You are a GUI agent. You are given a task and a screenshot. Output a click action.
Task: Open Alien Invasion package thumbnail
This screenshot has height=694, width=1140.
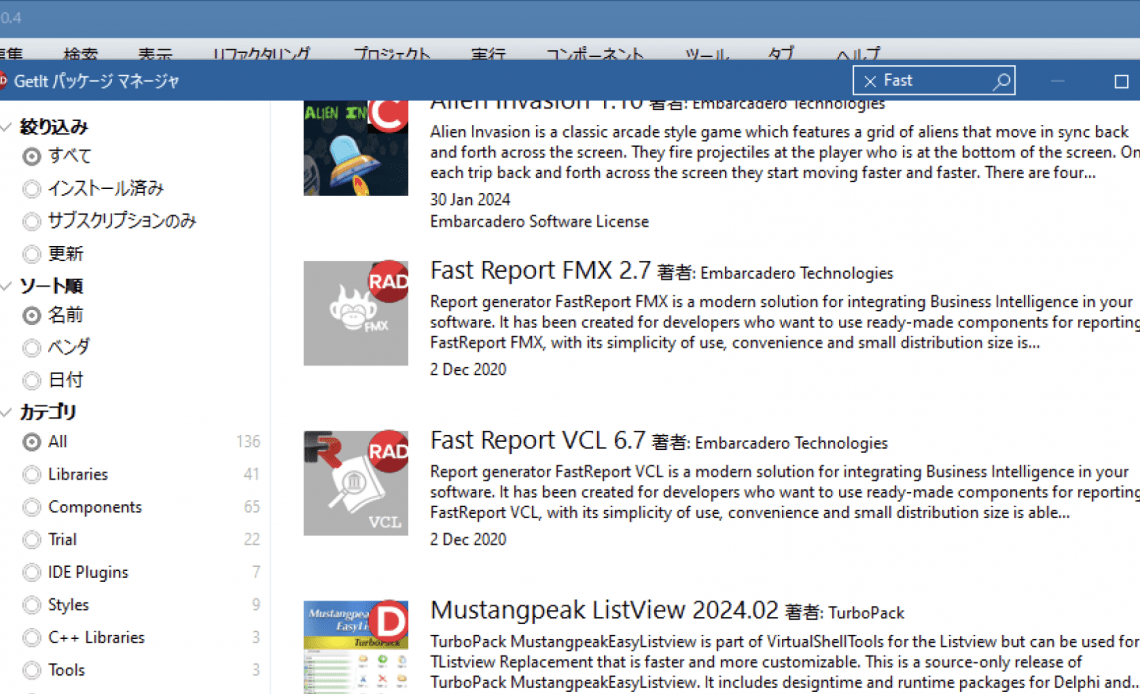tap(356, 148)
